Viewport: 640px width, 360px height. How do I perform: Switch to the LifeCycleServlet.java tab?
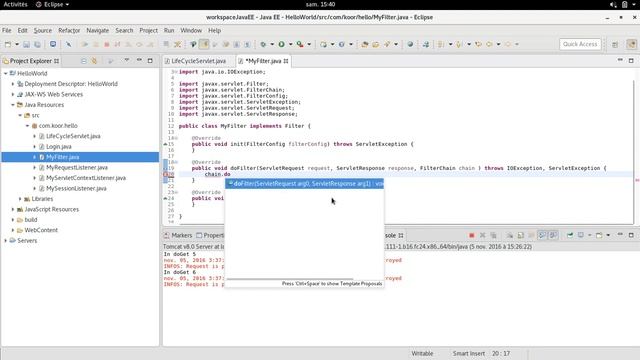[198, 61]
